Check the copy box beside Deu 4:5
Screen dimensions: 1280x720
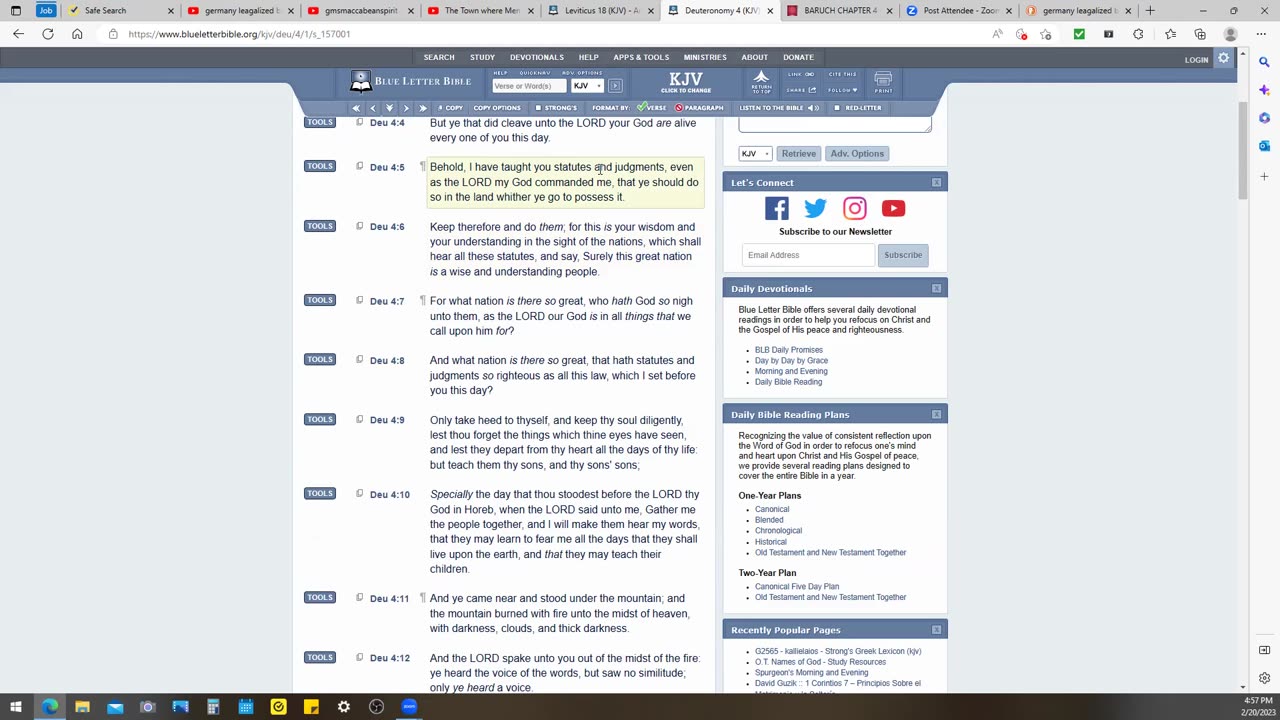point(359,167)
